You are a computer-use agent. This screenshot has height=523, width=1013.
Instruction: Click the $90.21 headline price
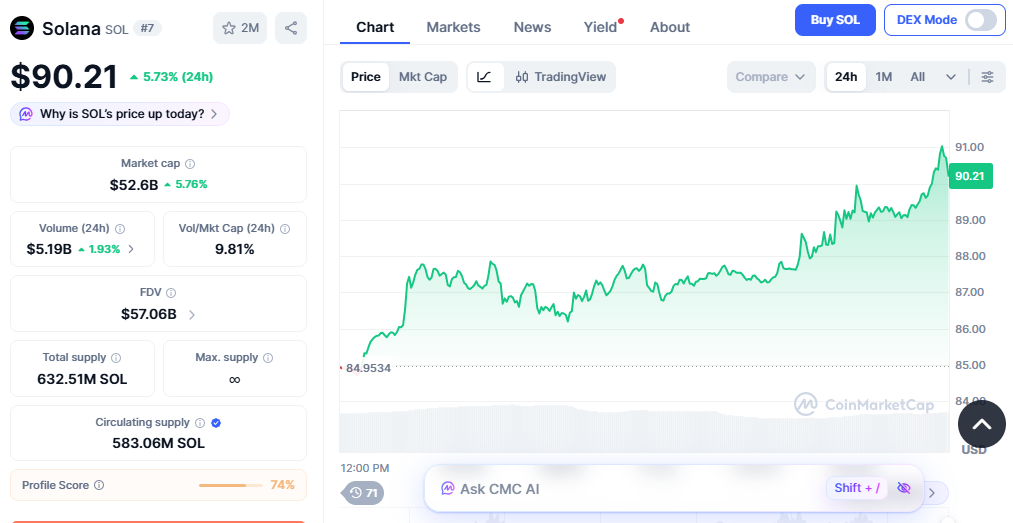(64, 77)
